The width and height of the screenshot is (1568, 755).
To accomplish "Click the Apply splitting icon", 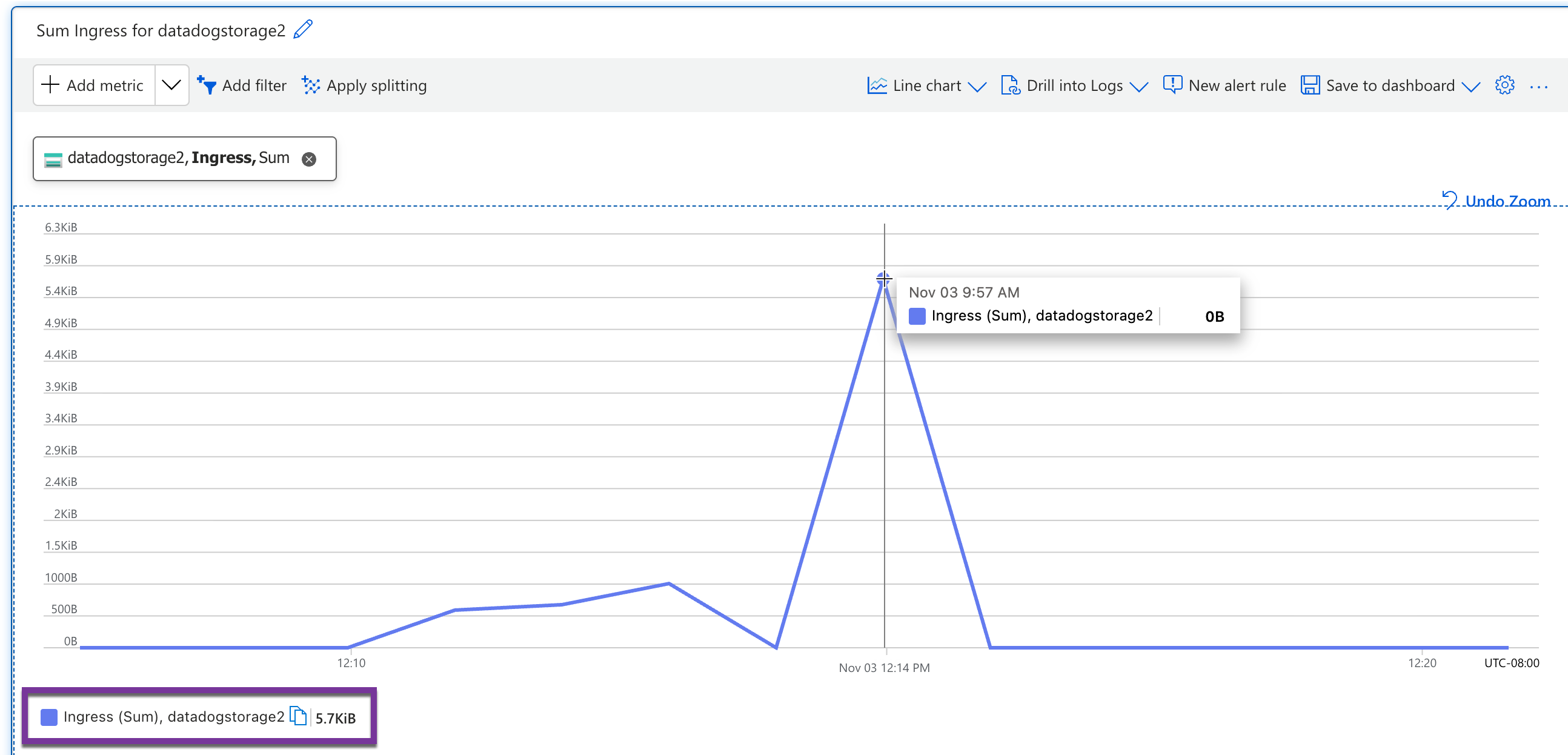I will 311,85.
